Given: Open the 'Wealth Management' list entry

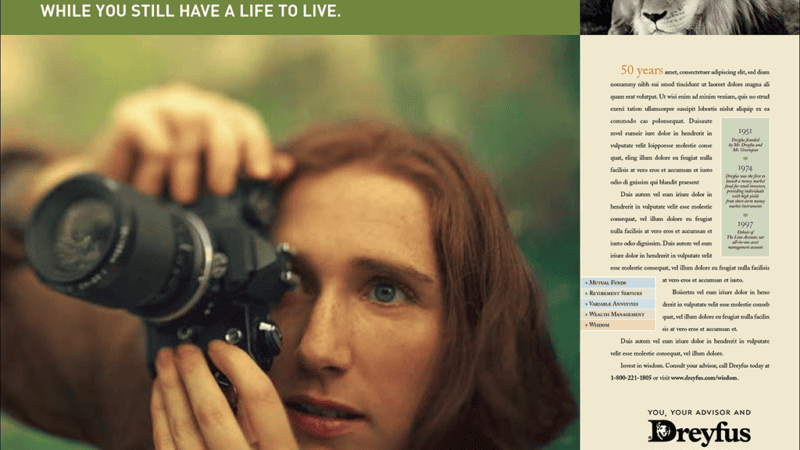Looking at the screenshot, I should pos(617,314).
